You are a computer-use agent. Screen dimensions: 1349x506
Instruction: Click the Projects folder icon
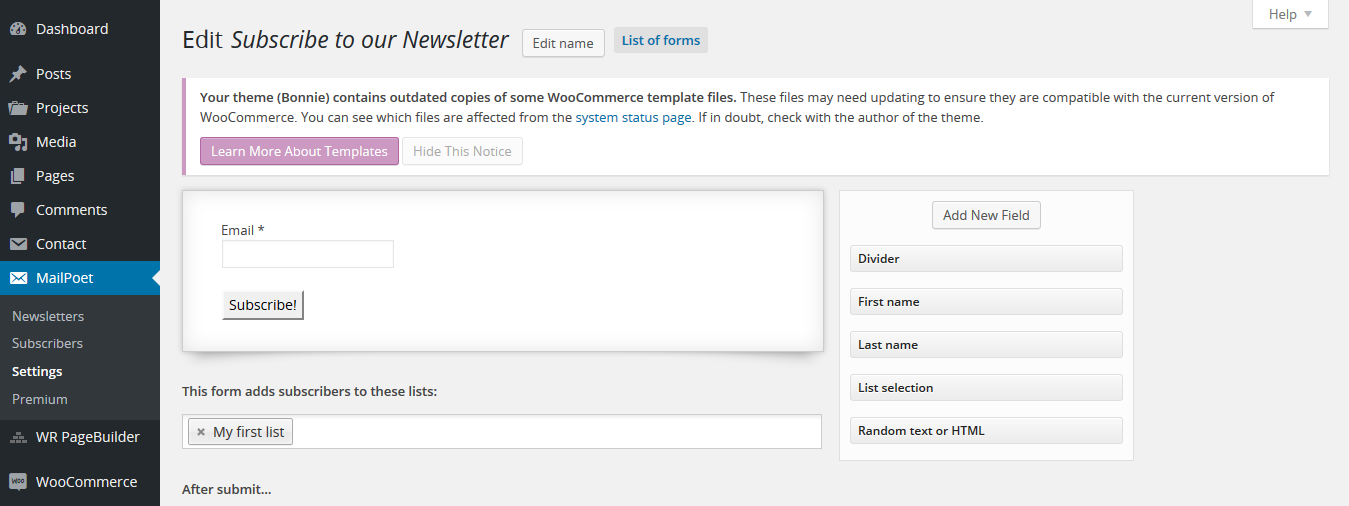click(18, 108)
